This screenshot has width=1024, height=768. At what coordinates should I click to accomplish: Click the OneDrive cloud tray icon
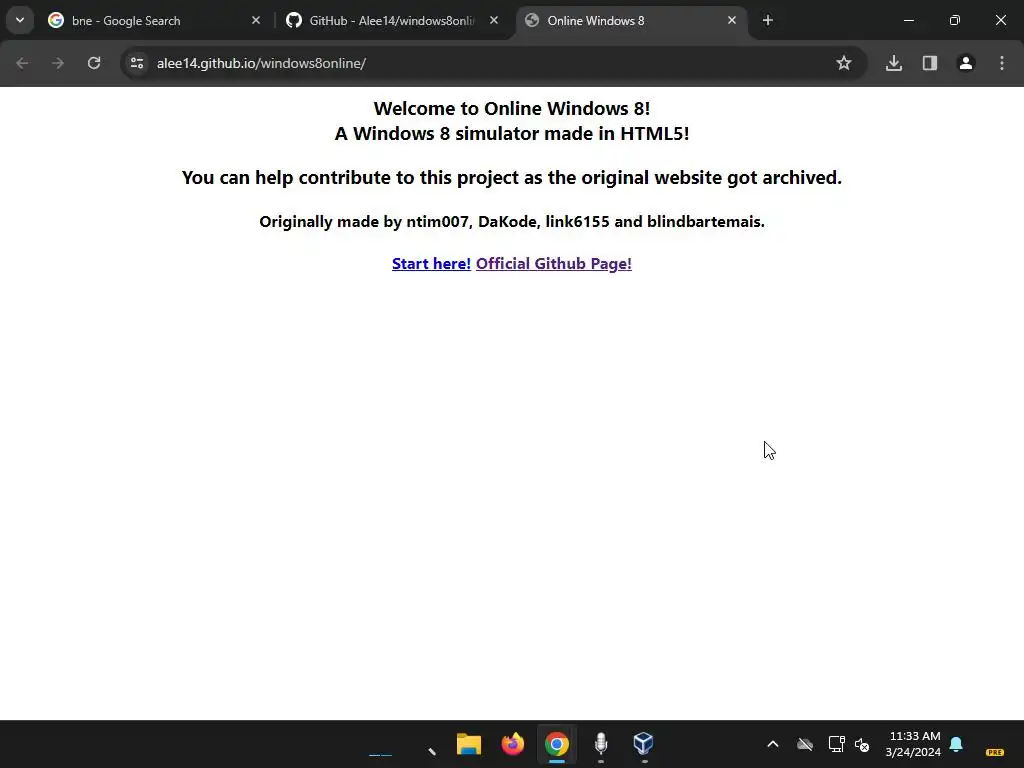(805, 744)
